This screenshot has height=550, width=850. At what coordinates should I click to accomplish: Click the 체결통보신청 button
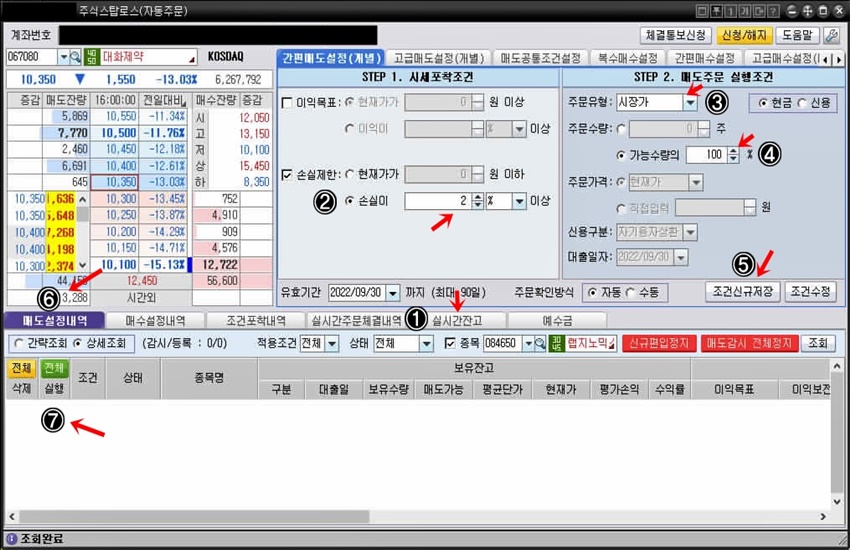(x=675, y=36)
